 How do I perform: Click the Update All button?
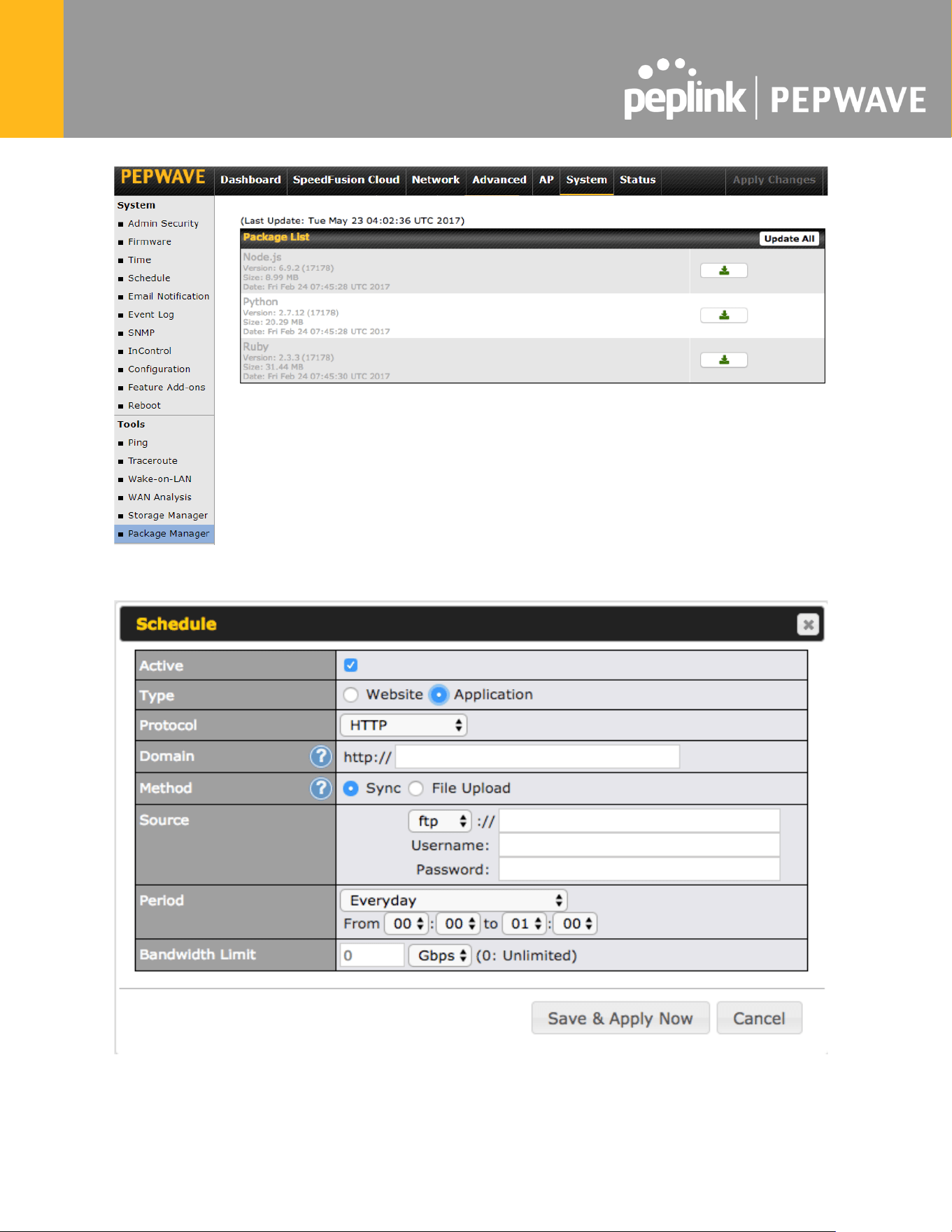[789, 239]
